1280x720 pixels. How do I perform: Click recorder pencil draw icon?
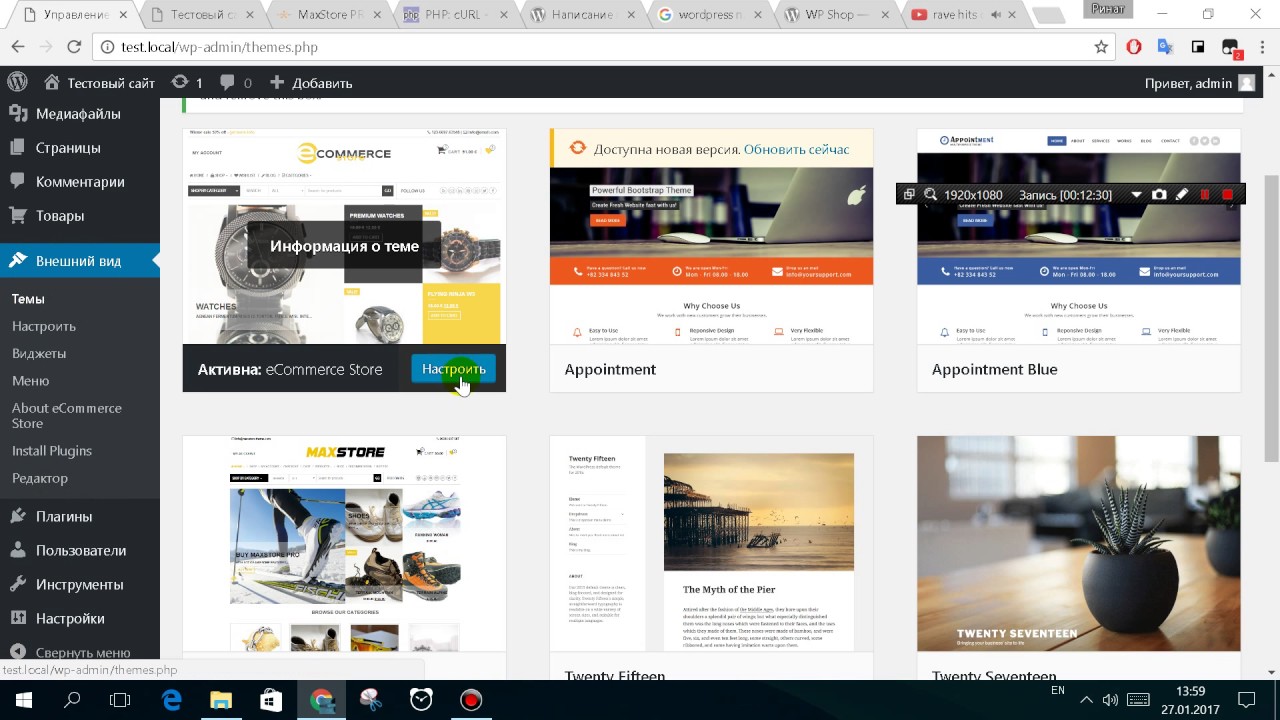point(1182,195)
